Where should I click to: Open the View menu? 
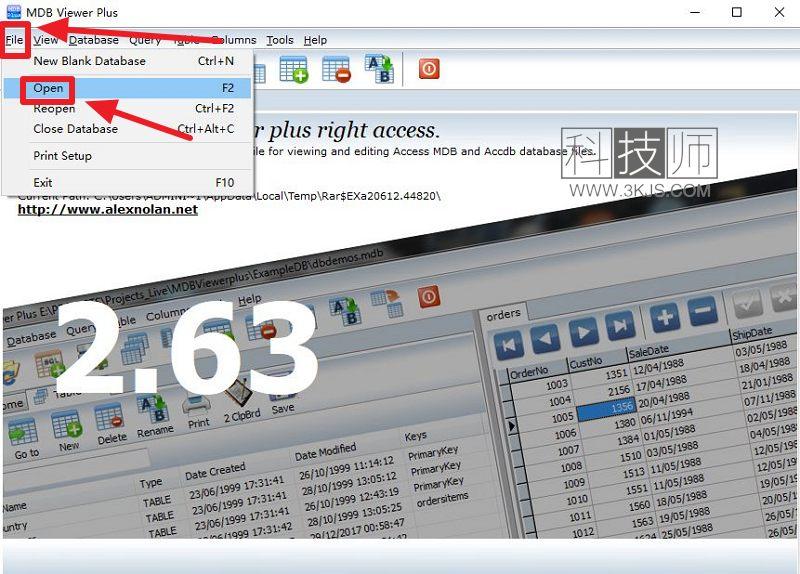click(45, 40)
